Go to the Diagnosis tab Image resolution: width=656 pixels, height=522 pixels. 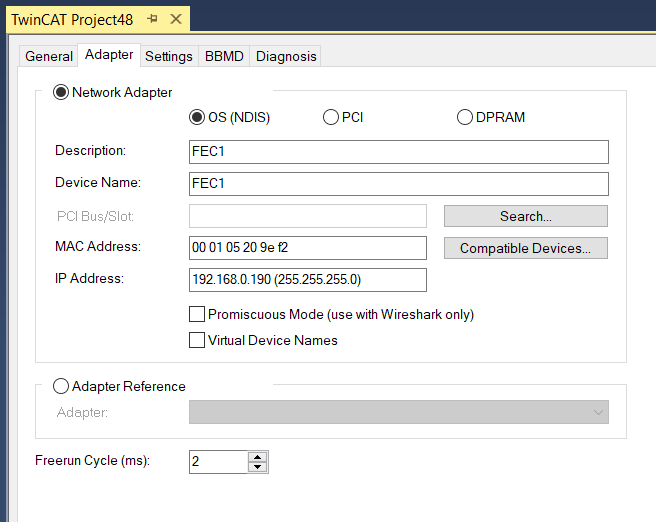tap(286, 56)
